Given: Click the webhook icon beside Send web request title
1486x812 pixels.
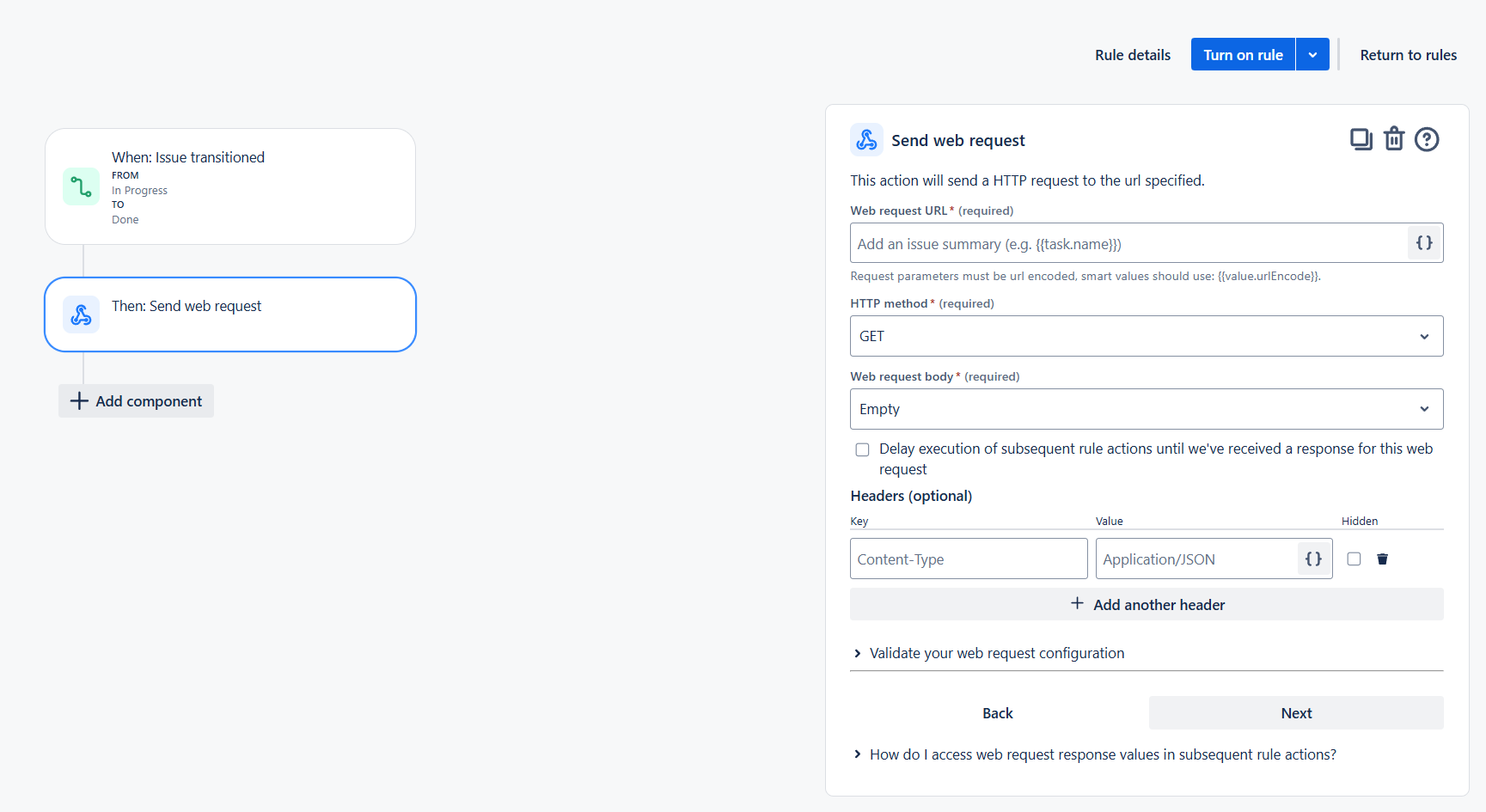Looking at the screenshot, I should click(866, 138).
